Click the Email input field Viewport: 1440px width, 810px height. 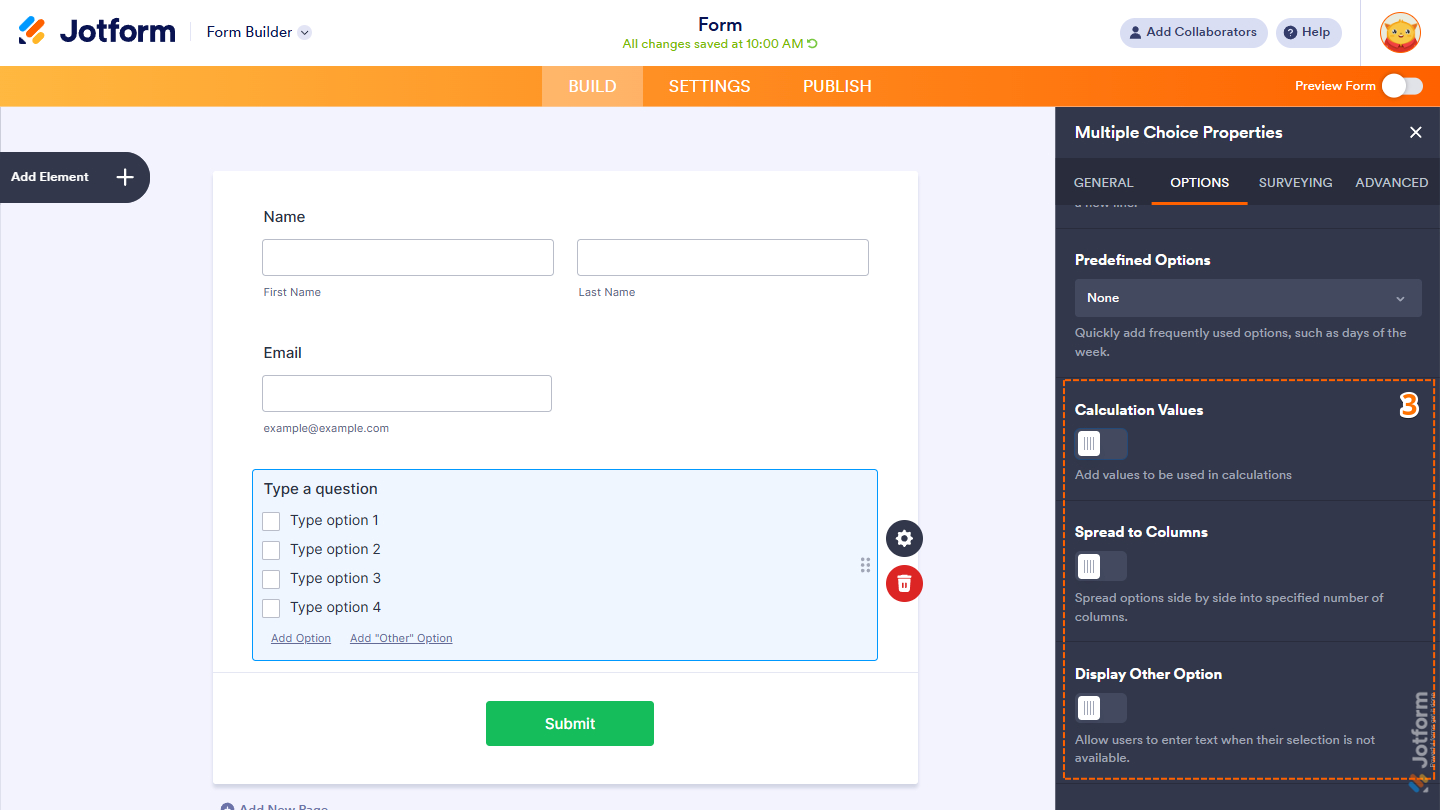[407, 393]
